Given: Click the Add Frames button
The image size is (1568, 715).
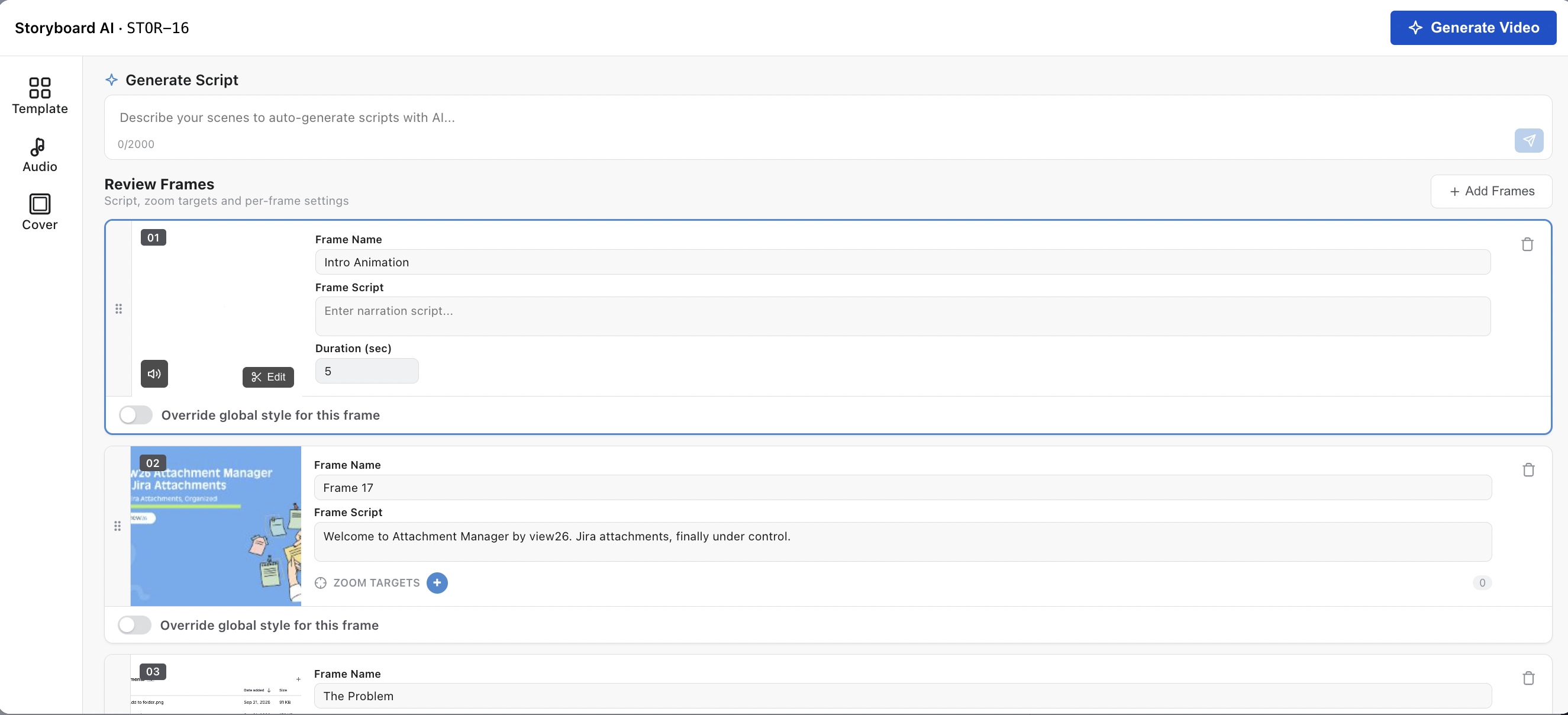Looking at the screenshot, I should 1491,191.
